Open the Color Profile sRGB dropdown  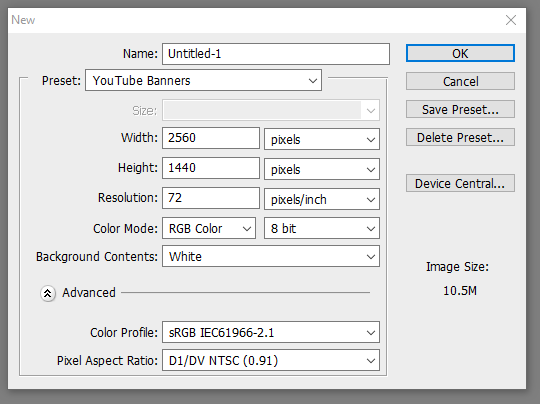pyautogui.click(x=271, y=332)
